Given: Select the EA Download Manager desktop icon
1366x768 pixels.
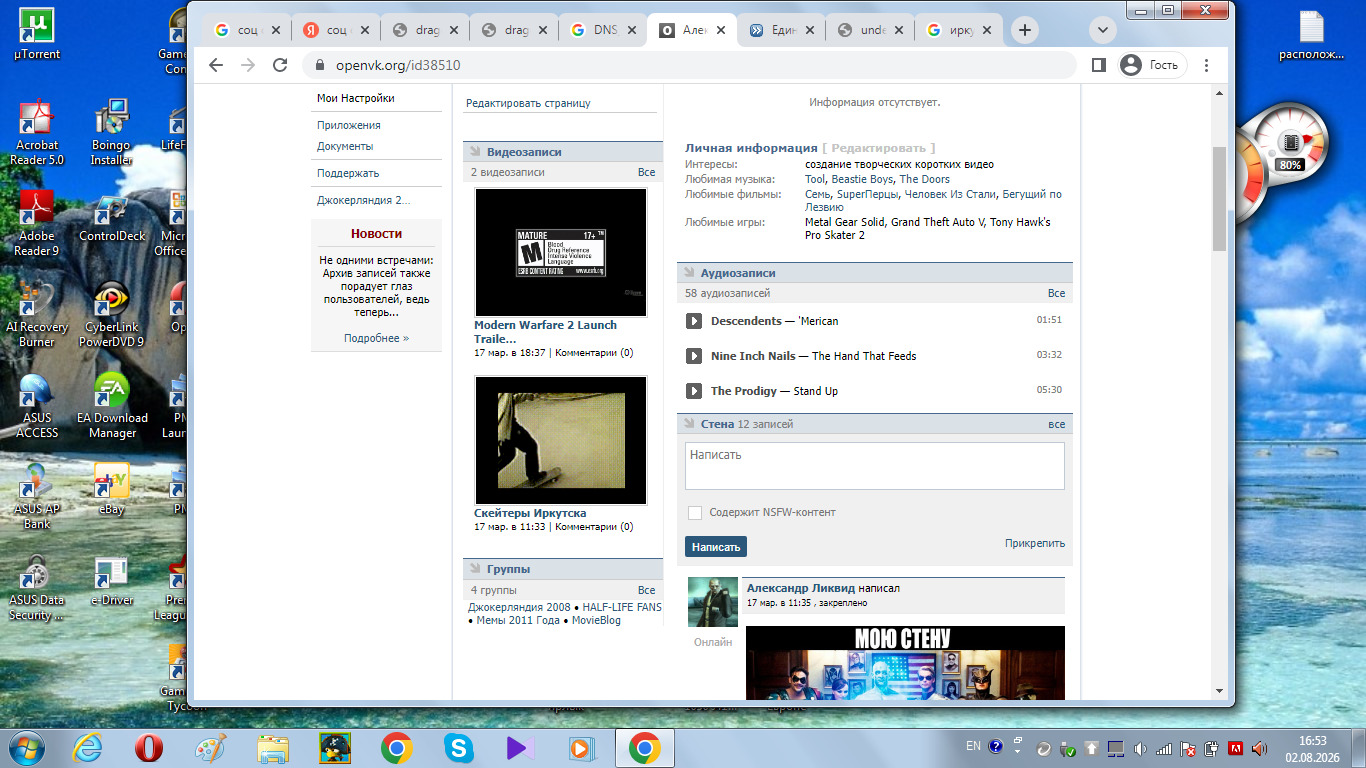Looking at the screenshot, I should 112,405.
